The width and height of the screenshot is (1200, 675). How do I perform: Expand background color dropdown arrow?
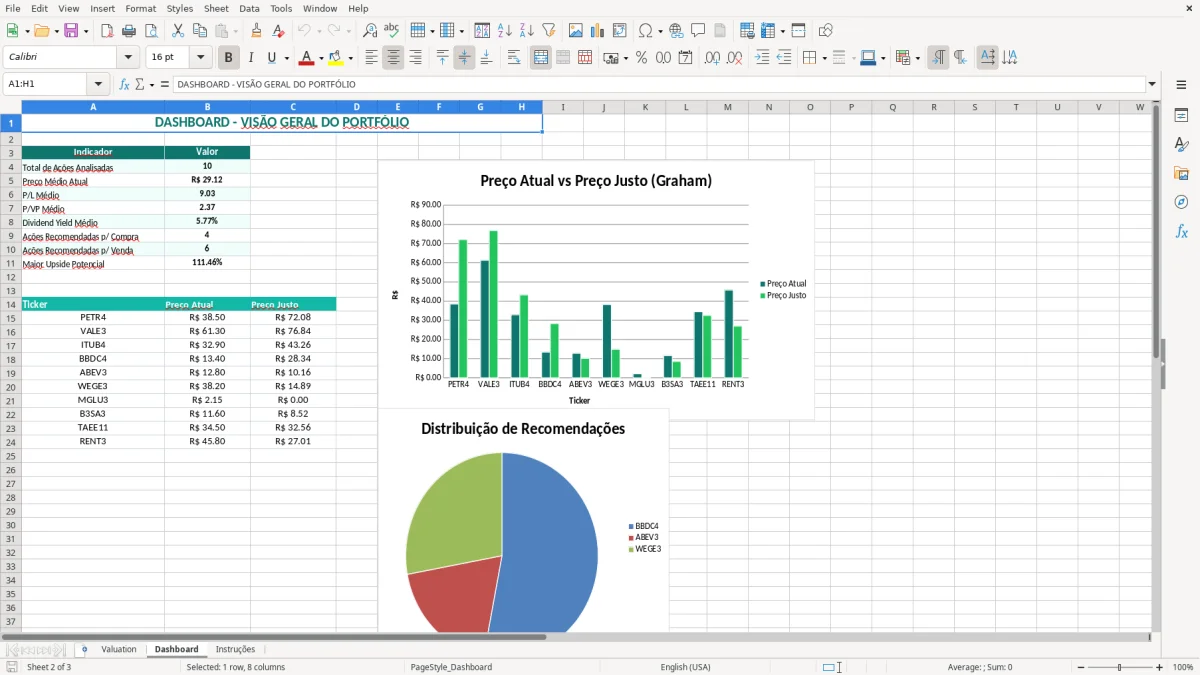(x=351, y=59)
